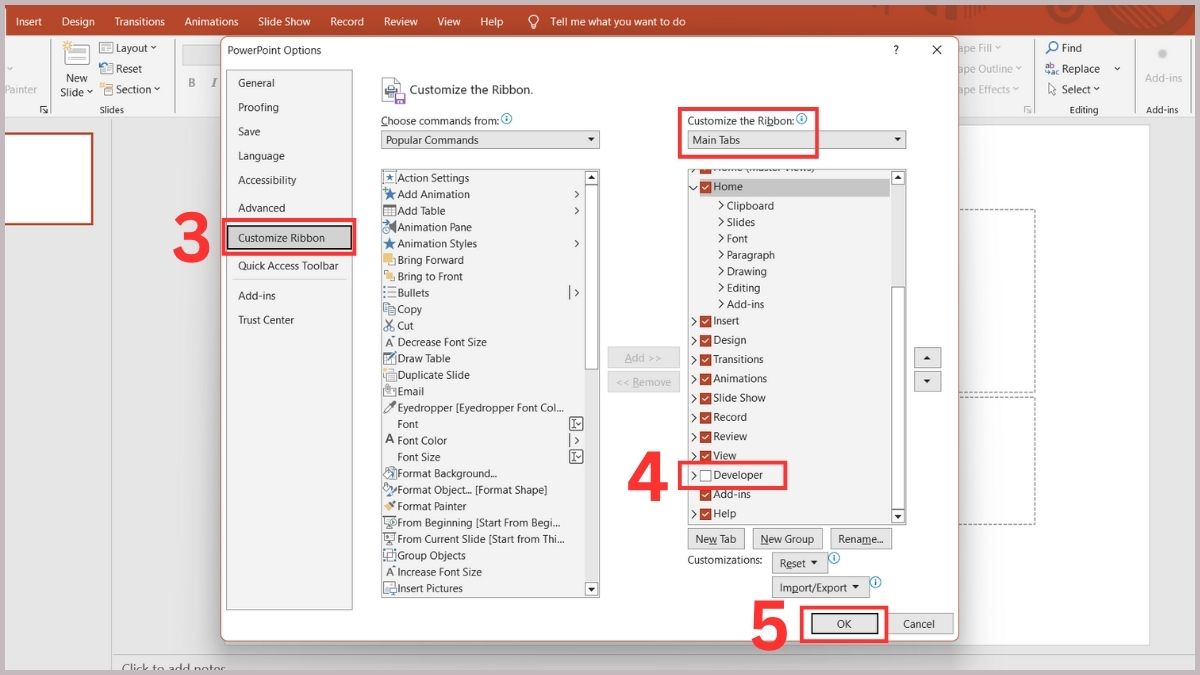Image resolution: width=1200 pixels, height=675 pixels.
Task: Open the Main Tabs dropdown
Action: [x=796, y=140]
